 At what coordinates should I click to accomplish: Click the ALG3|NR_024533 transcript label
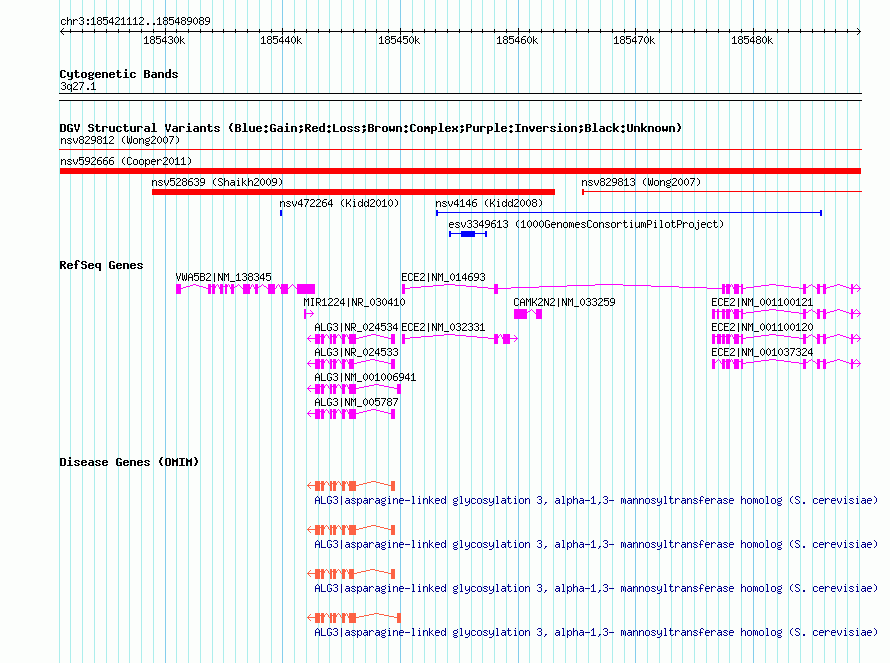coord(356,352)
